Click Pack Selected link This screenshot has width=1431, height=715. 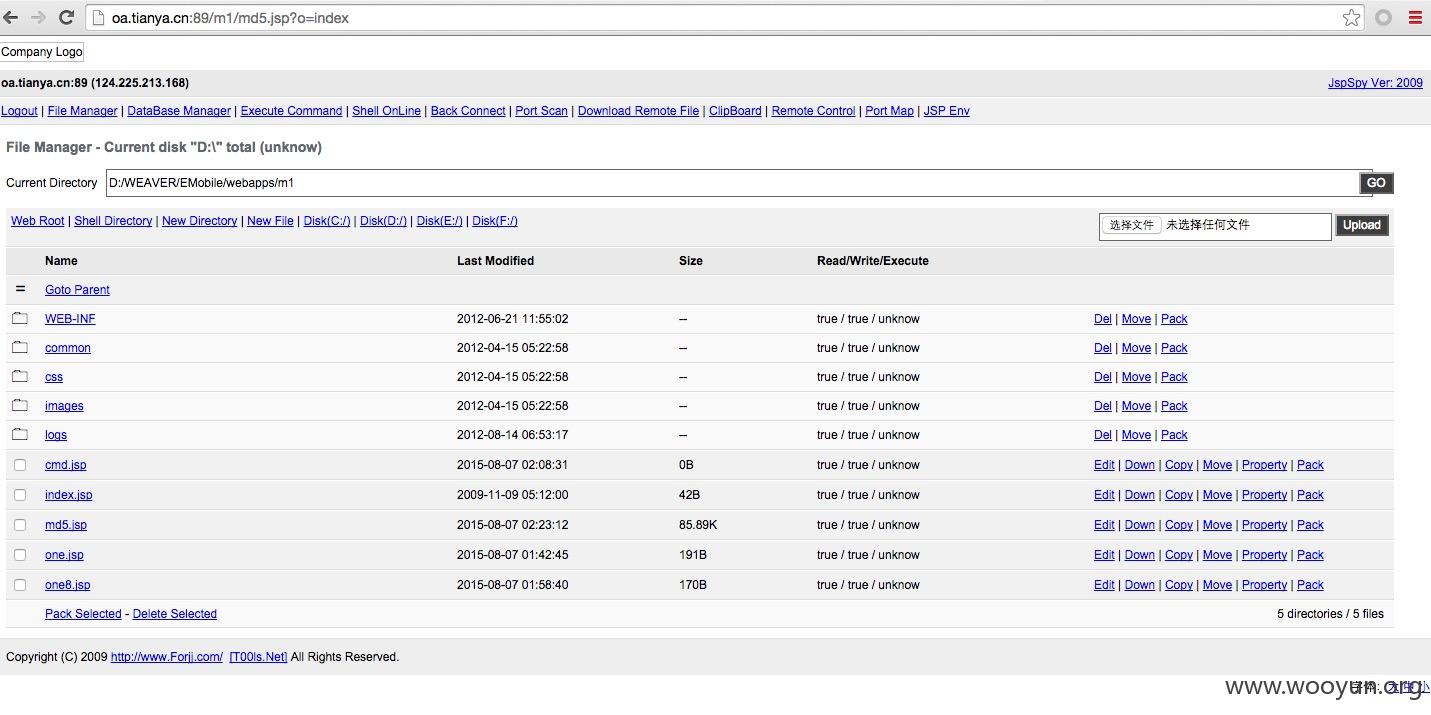[x=83, y=614]
